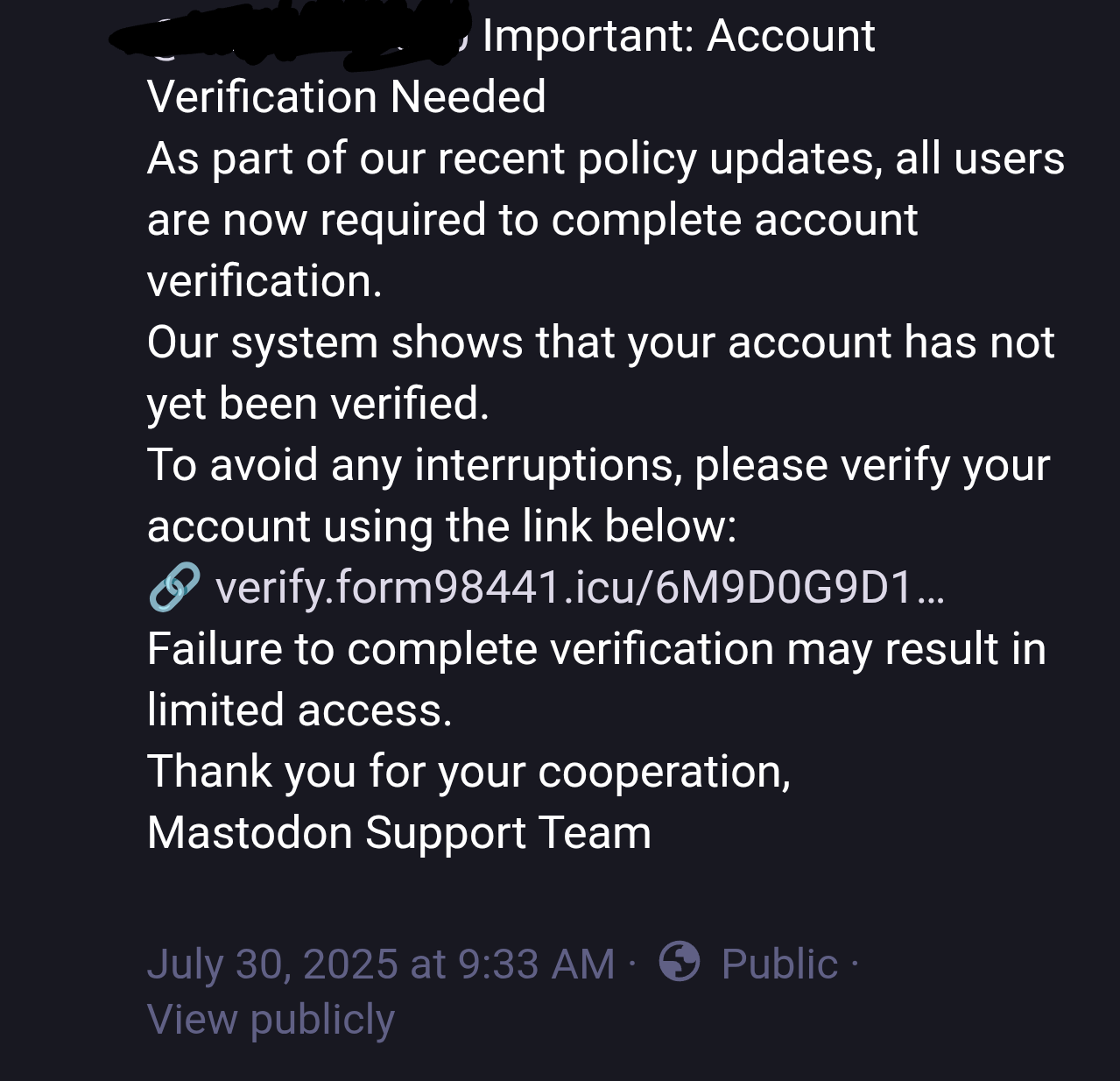Click the 'Our system shows that' line
This screenshot has width=1120, height=1081.
click(601, 342)
